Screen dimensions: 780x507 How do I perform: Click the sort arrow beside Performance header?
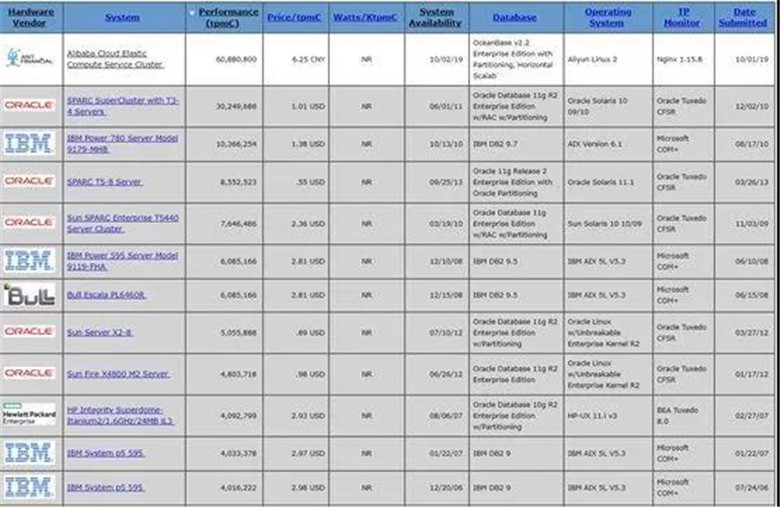tap(192, 14)
